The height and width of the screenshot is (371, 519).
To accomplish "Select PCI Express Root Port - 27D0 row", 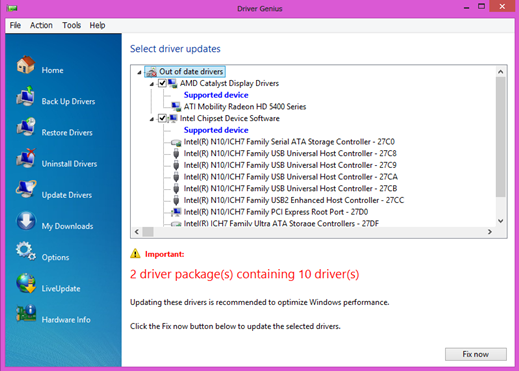I will tap(276, 212).
